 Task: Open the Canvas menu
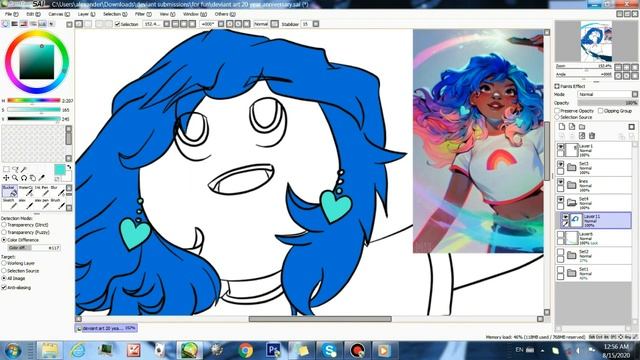coord(59,14)
